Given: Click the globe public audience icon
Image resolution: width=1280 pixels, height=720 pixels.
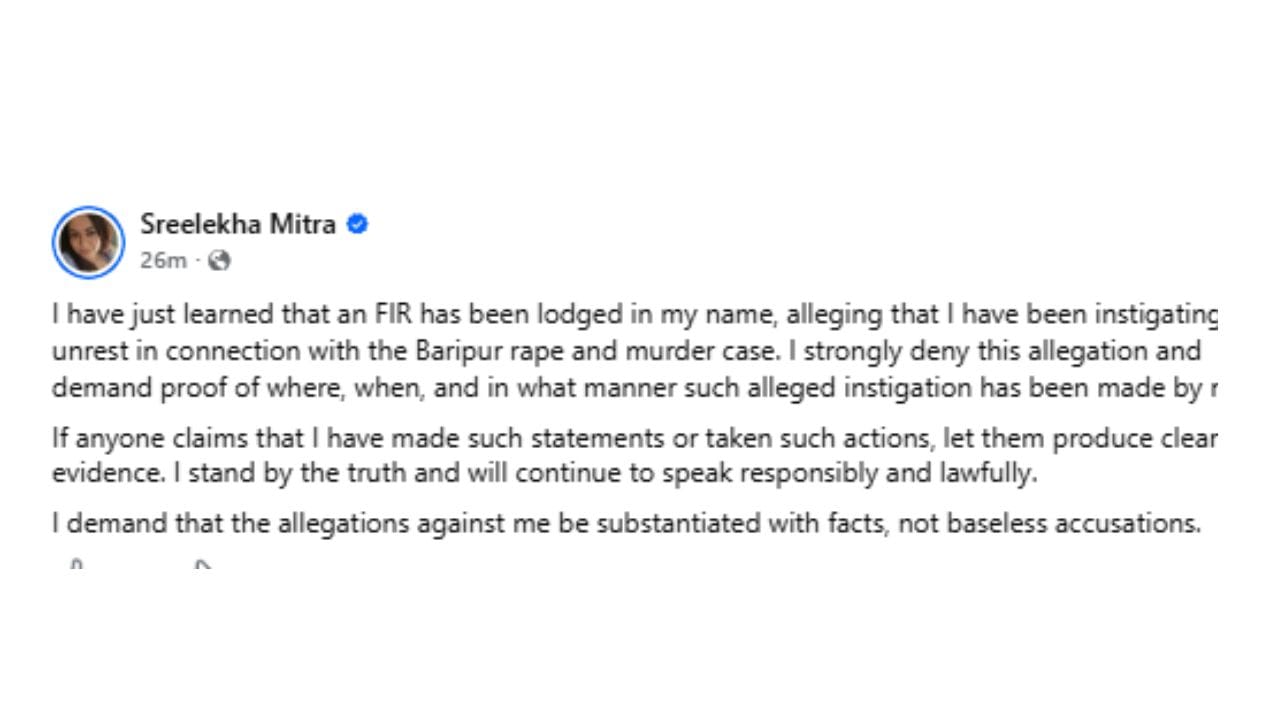Looking at the screenshot, I should click(x=220, y=261).
